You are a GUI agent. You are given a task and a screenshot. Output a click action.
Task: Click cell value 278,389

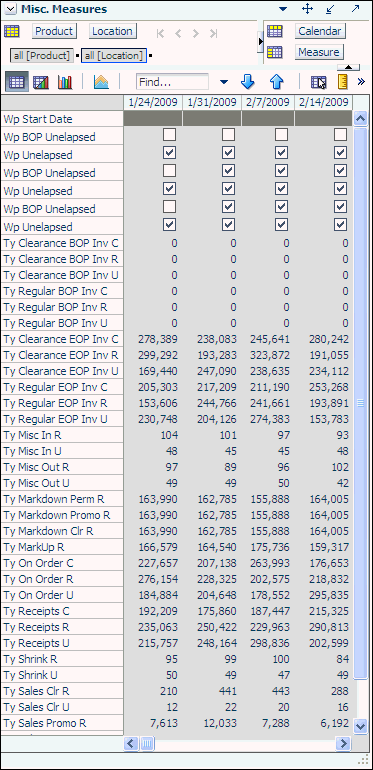point(158,339)
